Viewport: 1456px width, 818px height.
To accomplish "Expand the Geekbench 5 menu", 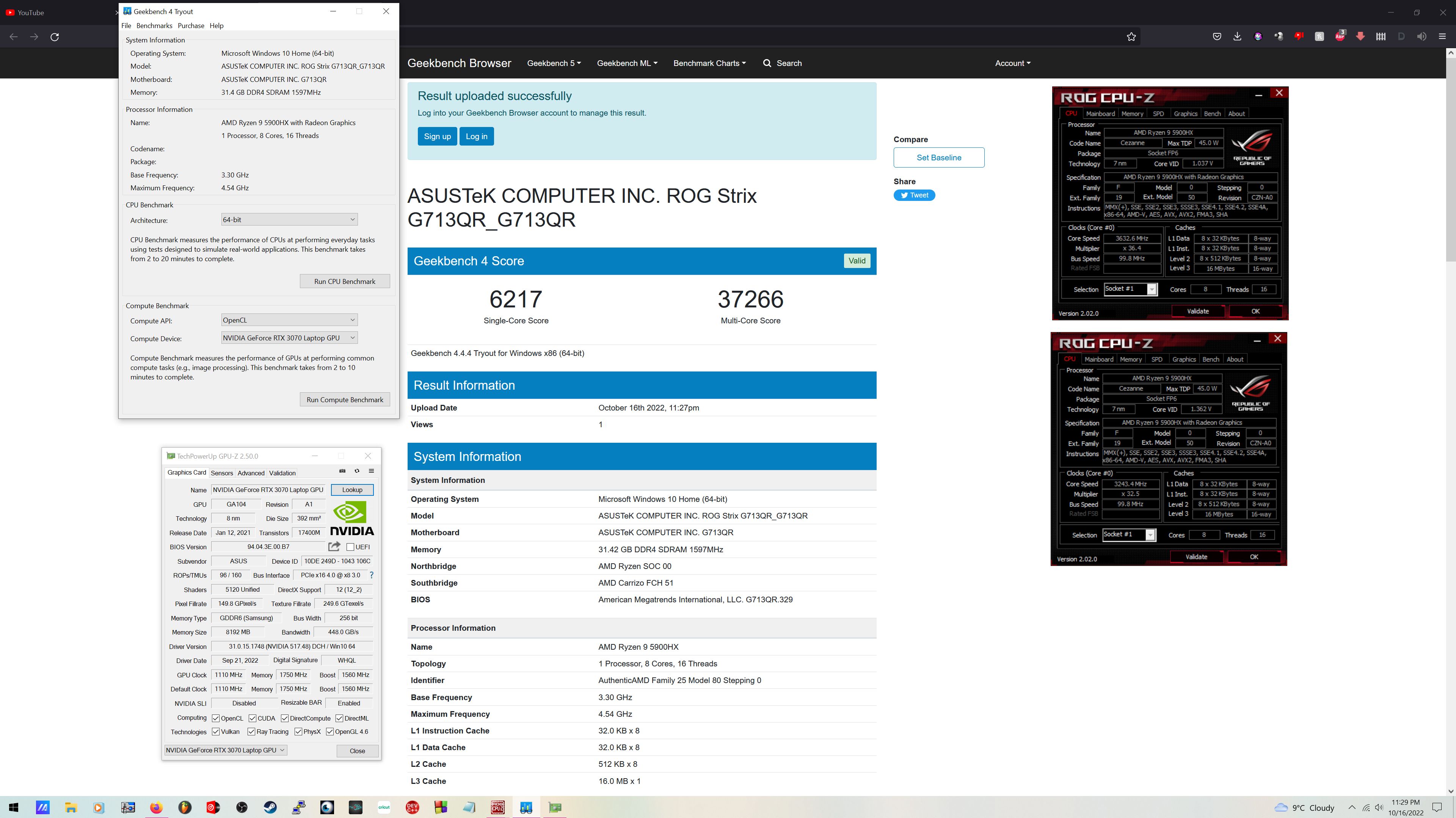I will (x=554, y=63).
